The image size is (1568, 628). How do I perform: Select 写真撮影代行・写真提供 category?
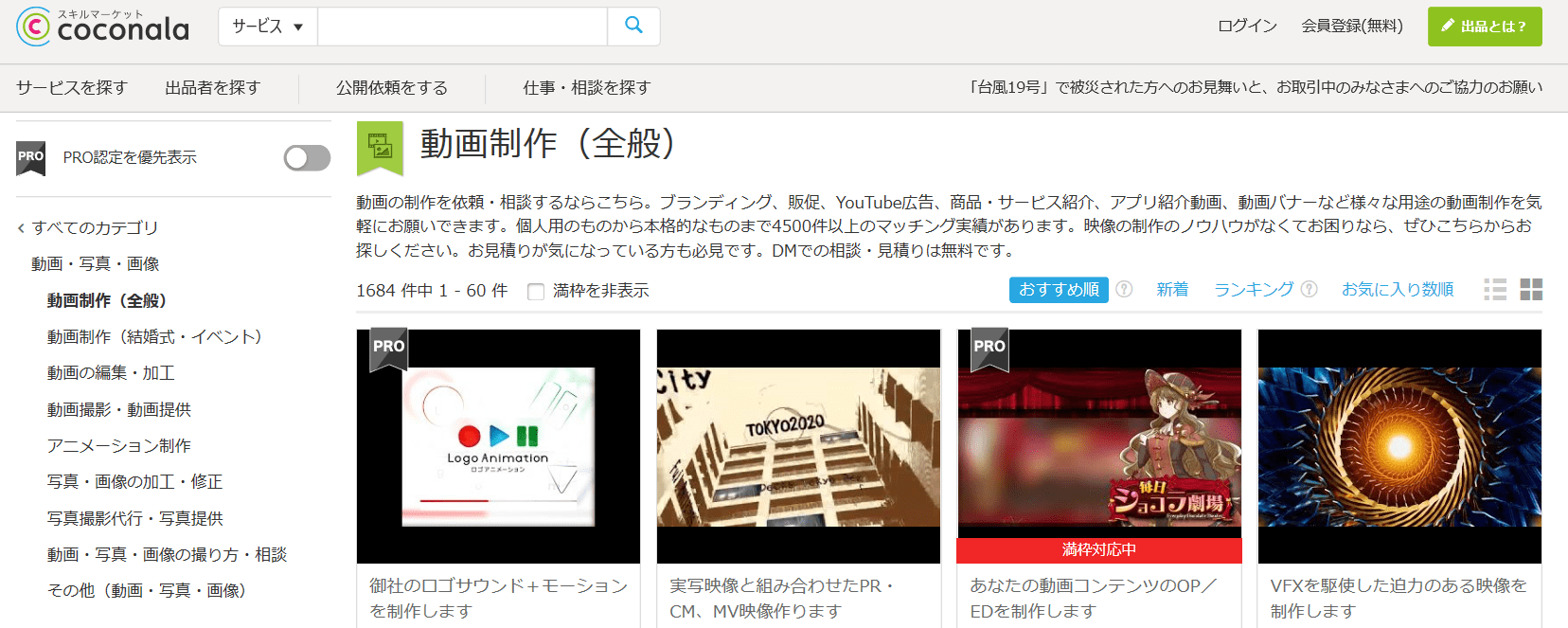point(135,519)
